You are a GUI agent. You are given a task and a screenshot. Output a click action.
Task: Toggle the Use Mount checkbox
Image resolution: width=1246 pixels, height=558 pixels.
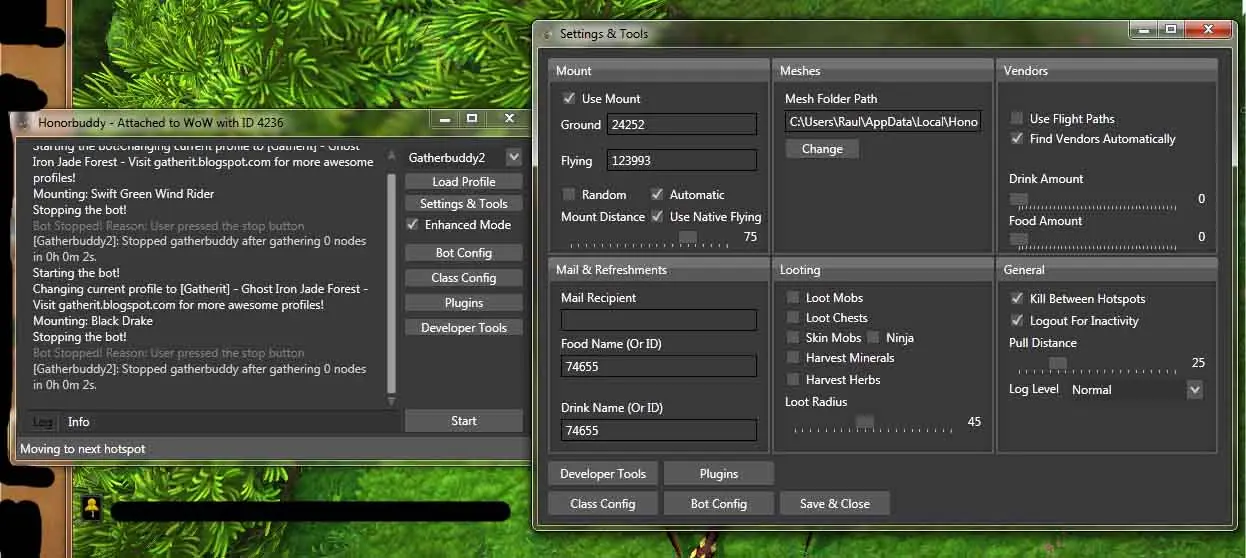569,98
